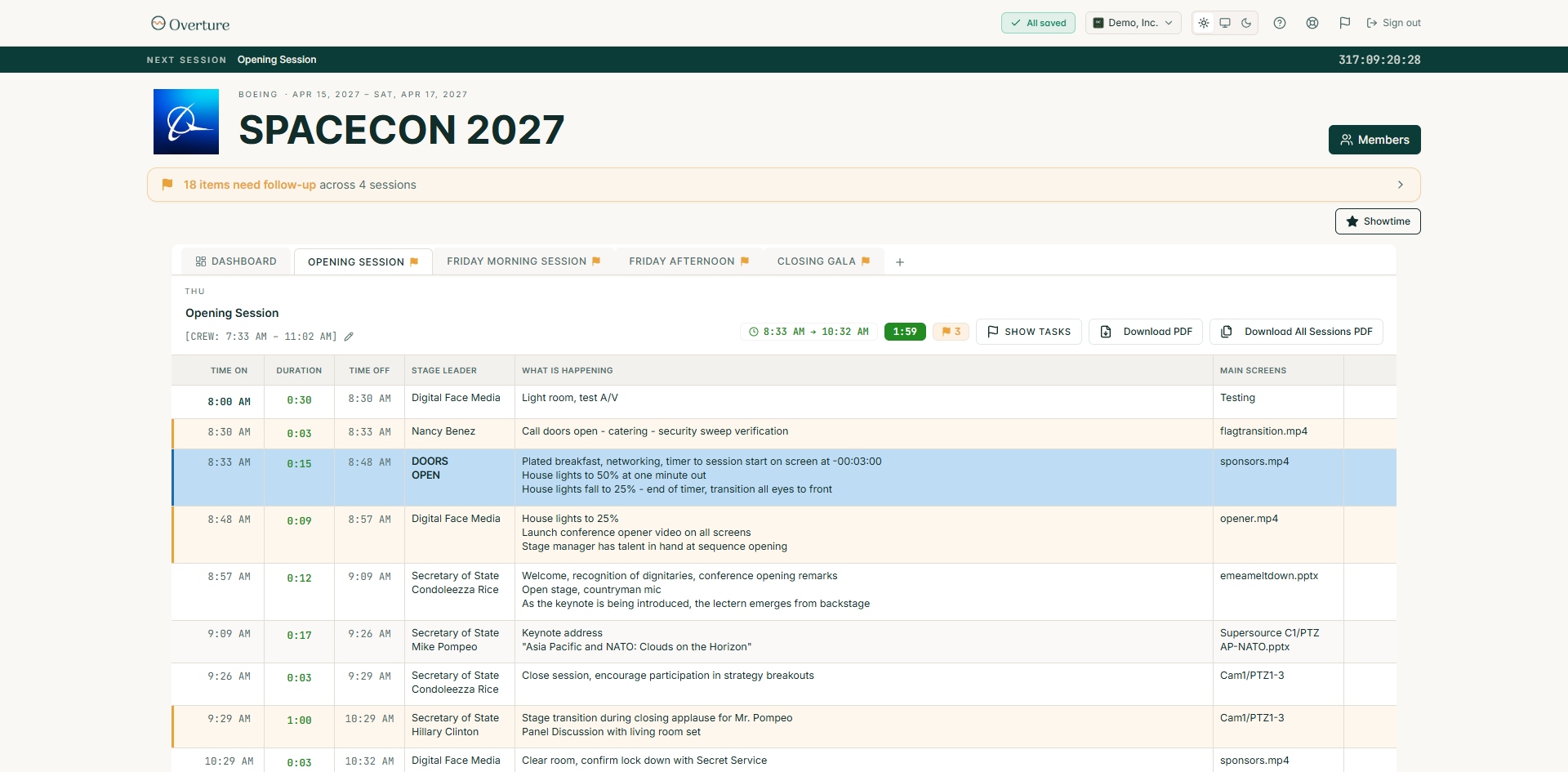
Task: Add a new session with plus icon
Action: pyautogui.click(x=900, y=262)
